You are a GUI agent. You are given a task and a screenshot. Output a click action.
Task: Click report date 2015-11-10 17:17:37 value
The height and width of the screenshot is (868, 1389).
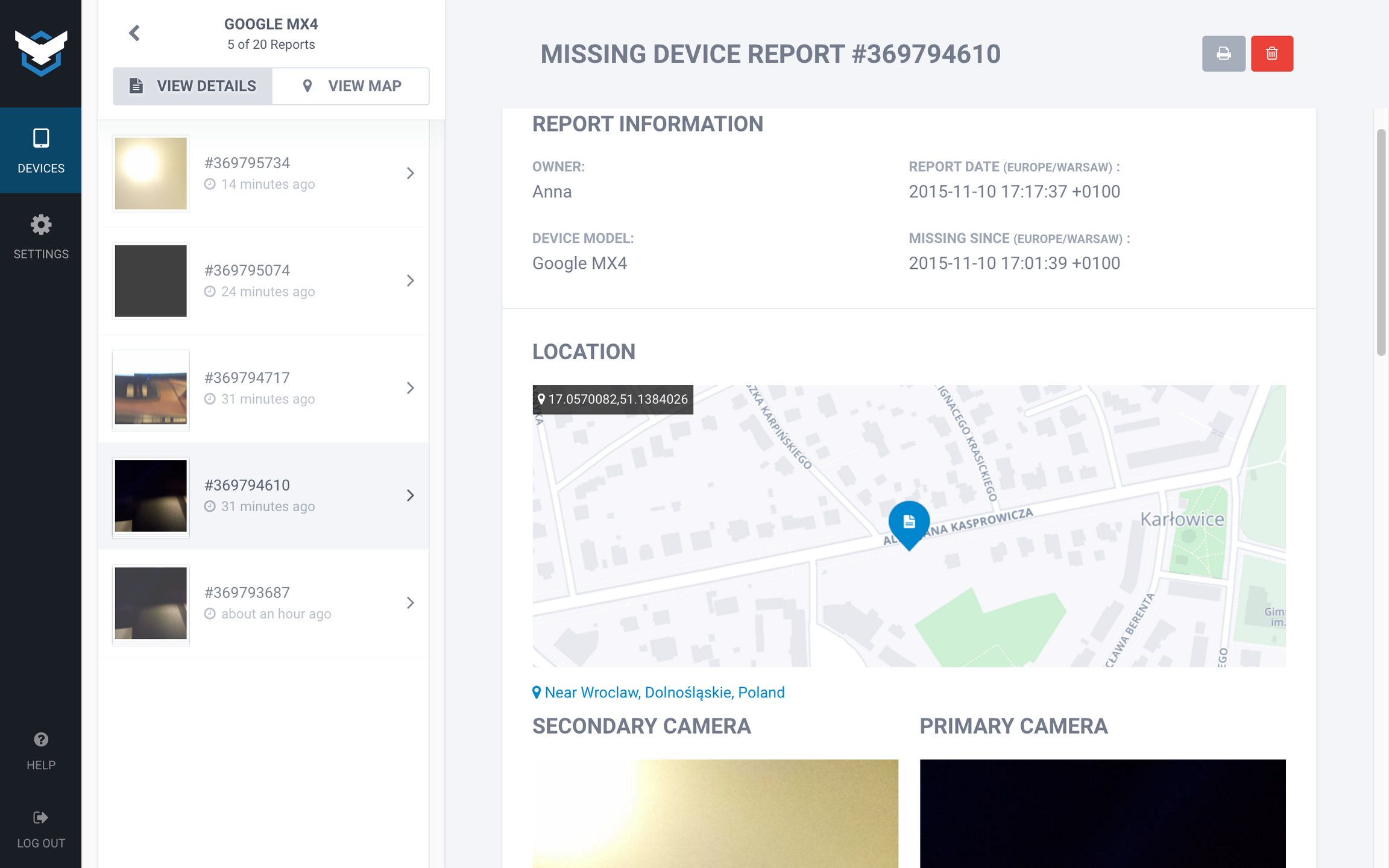pyautogui.click(x=1015, y=192)
